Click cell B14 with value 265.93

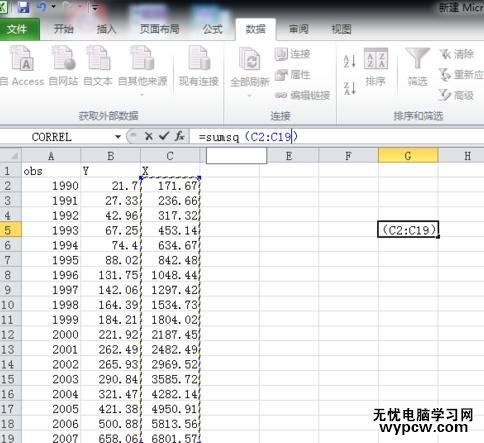point(111,364)
